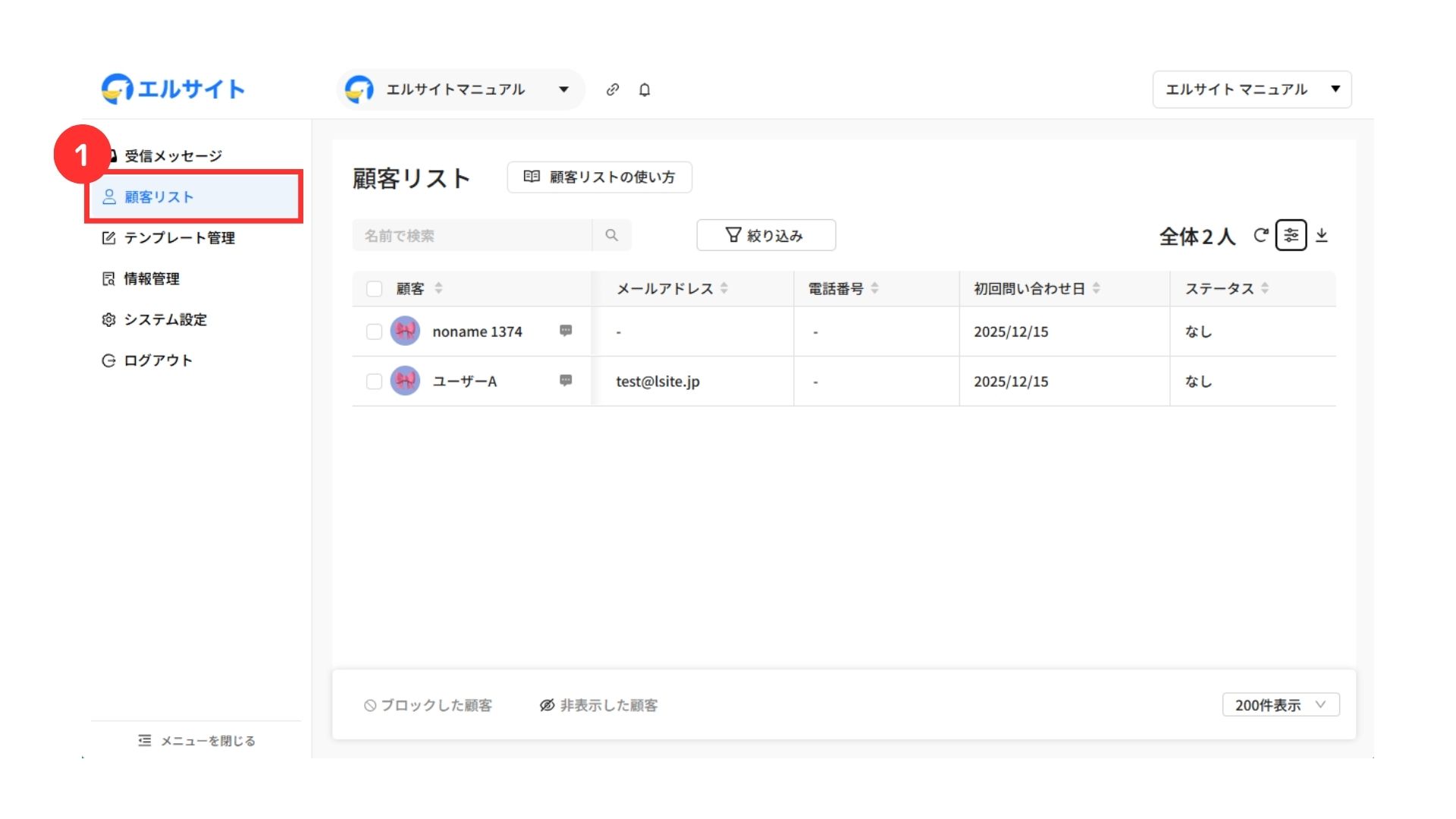Open chat icon for ユーザーA
The width and height of the screenshot is (1456, 819).
(x=566, y=381)
